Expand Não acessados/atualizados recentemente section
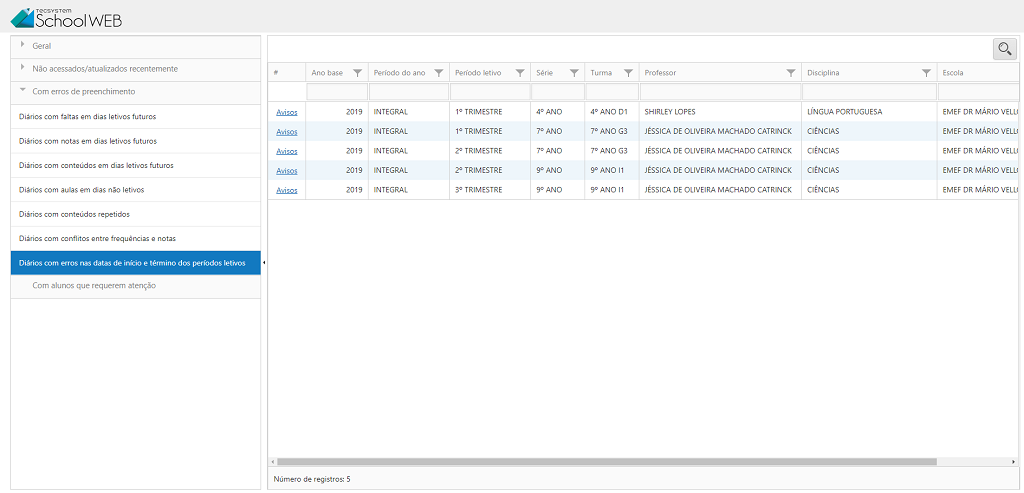1024x493 pixels. (104, 69)
